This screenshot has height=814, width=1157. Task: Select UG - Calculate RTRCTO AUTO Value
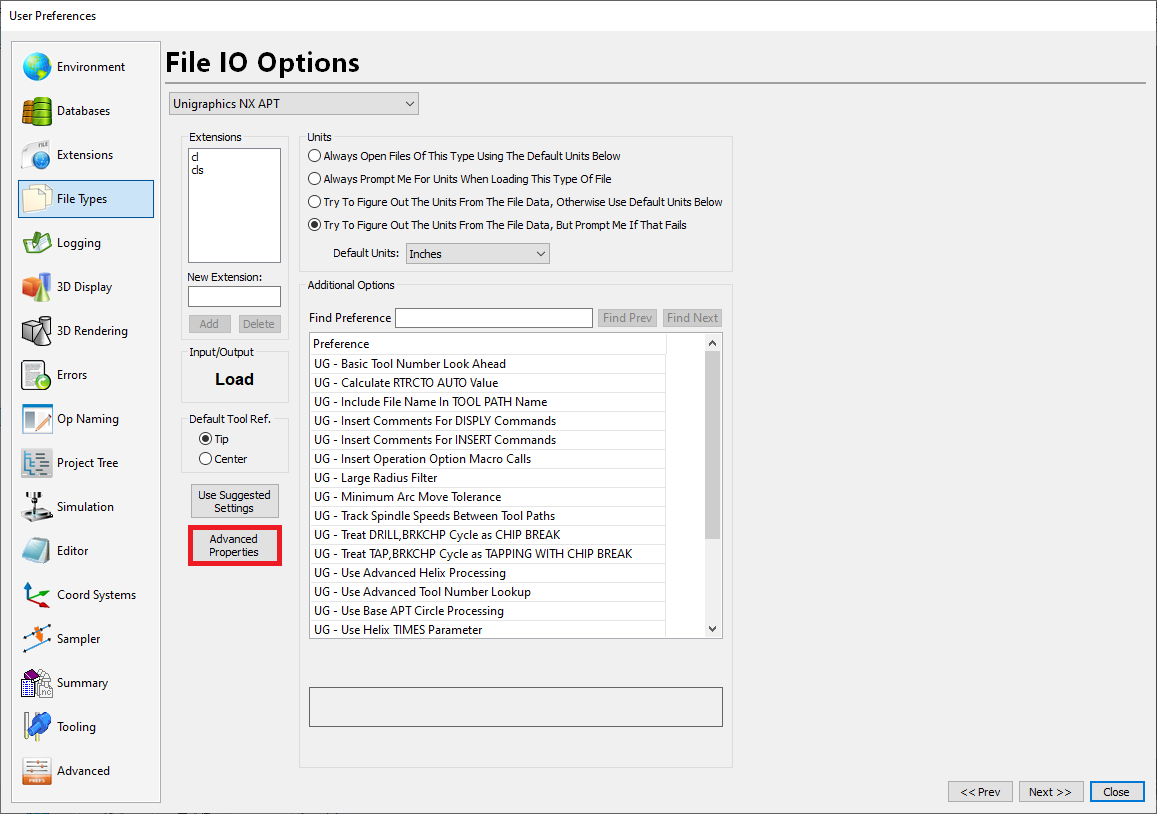488,383
